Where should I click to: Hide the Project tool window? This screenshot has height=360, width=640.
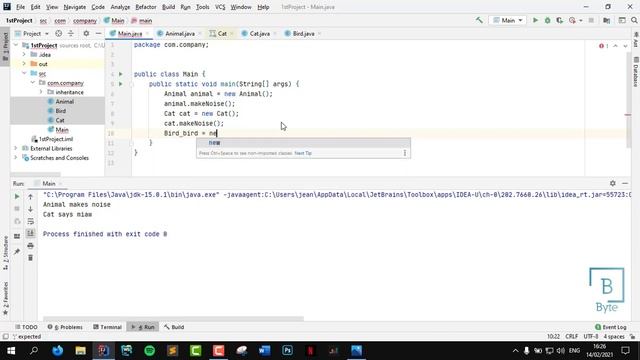98,33
